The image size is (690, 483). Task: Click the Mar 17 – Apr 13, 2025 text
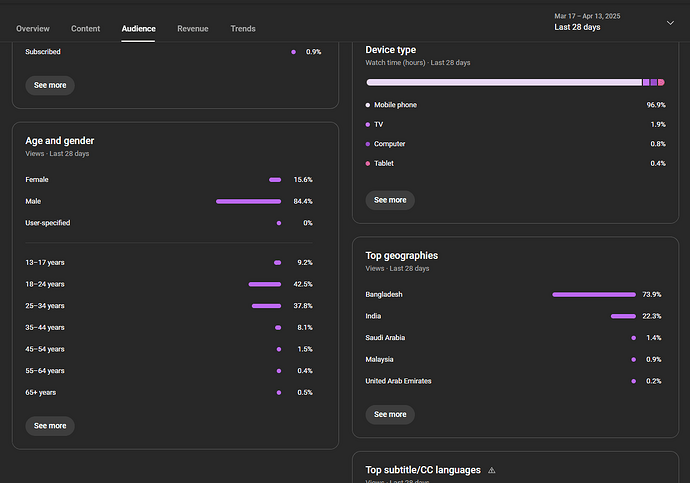(587, 16)
